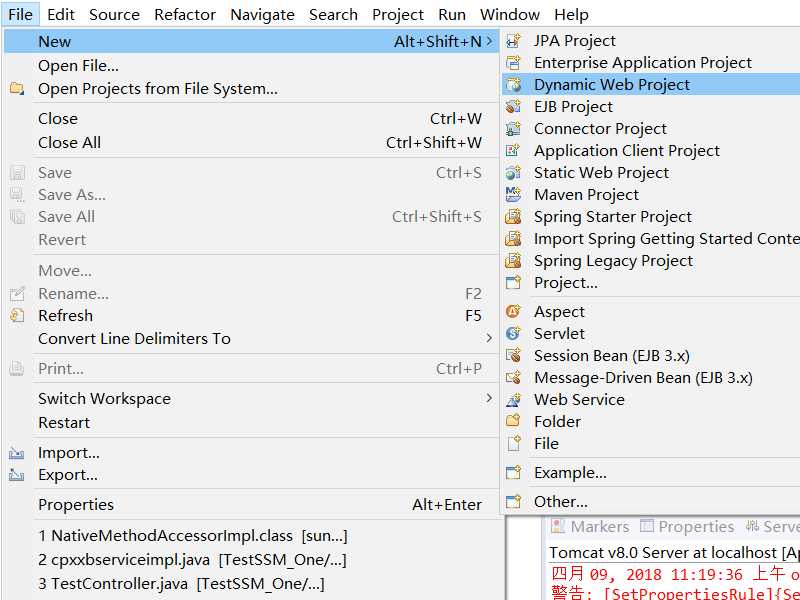Click the Other... wizard icon
Image resolution: width=800 pixels, height=600 pixels.
(x=513, y=502)
